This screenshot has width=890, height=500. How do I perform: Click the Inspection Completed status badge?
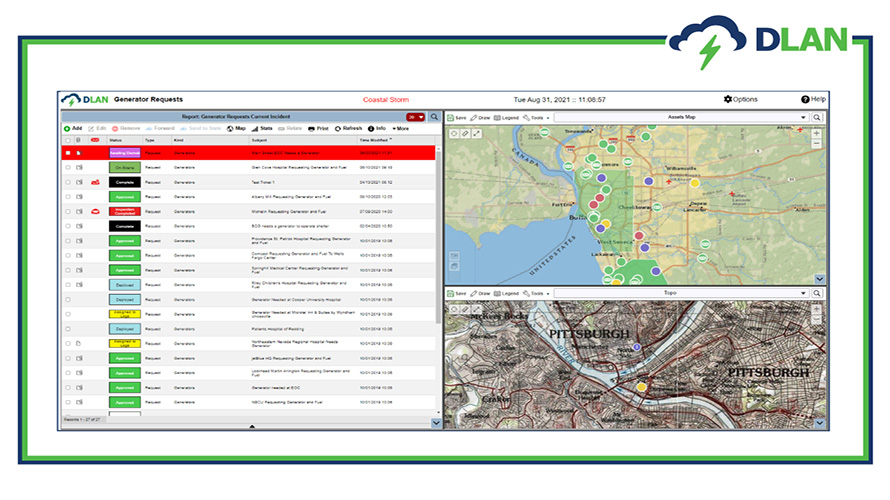pos(125,211)
